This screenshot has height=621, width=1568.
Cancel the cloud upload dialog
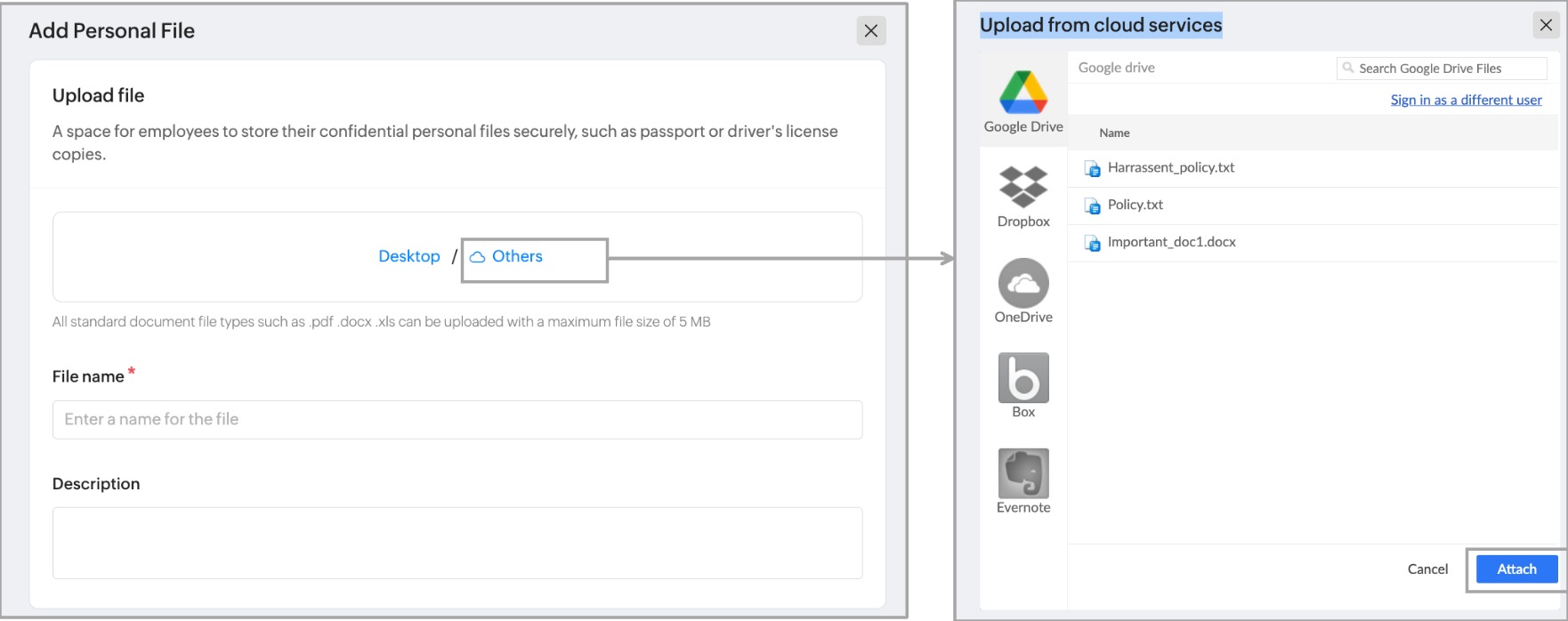point(1427,569)
